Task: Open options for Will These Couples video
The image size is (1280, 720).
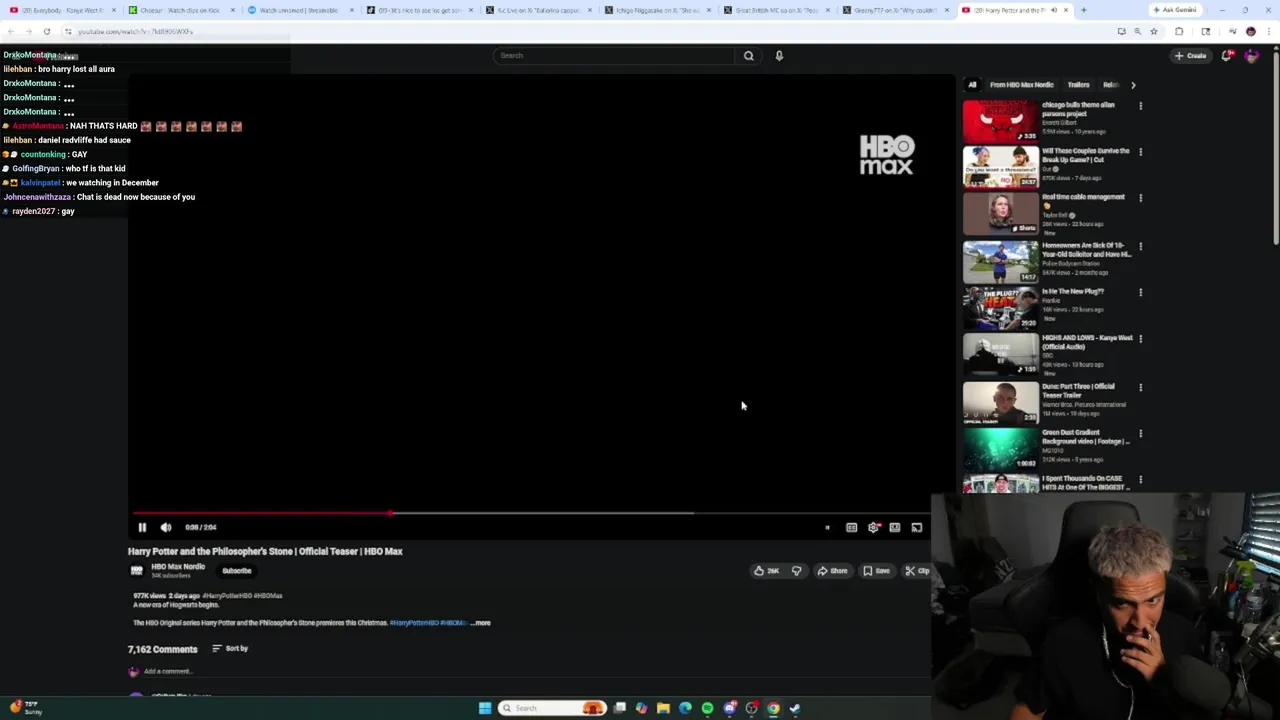Action: [1140, 152]
